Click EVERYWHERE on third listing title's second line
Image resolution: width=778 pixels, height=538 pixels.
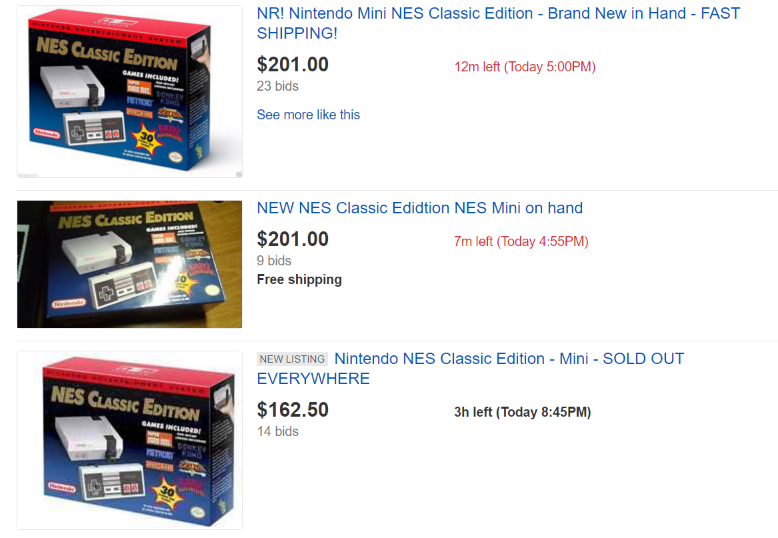(313, 379)
